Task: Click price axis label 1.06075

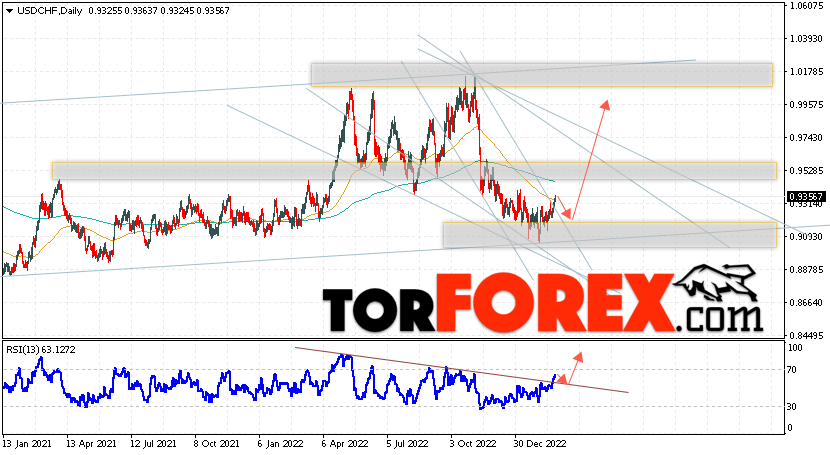Action: pos(807,6)
